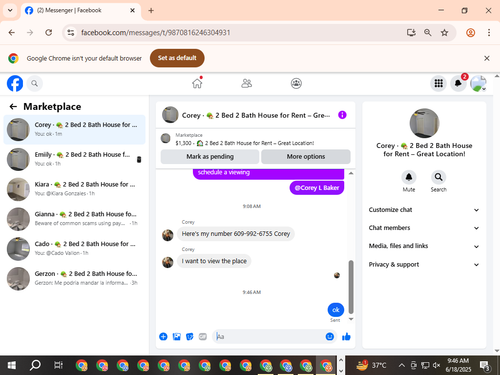Click the sent 'ok' message bubble
This screenshot has width=500, height=375.
tap(336, 310)
